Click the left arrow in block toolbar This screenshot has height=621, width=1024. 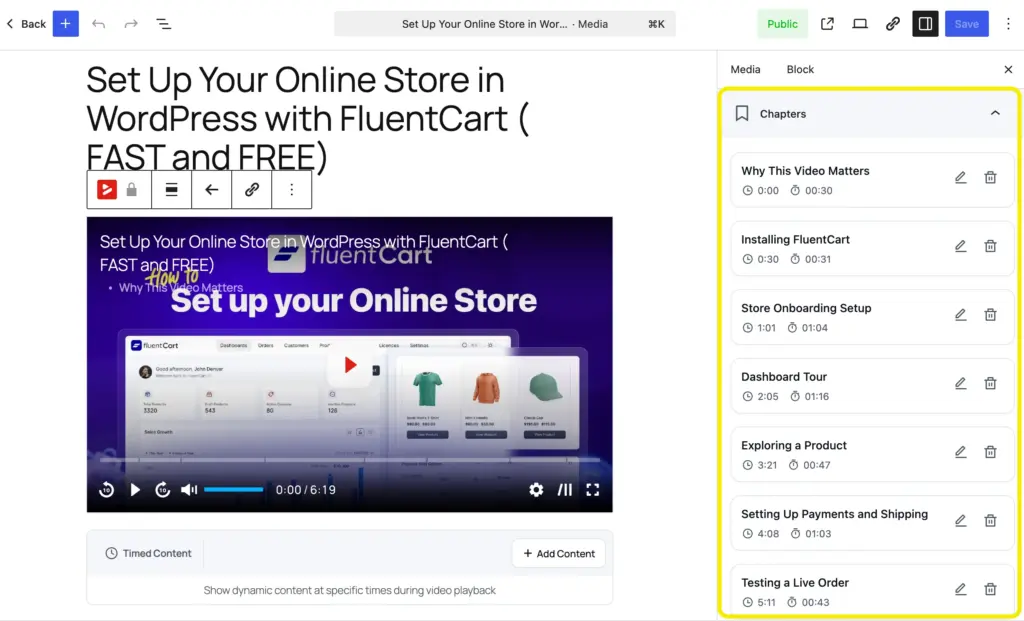(x=212, y=189)
